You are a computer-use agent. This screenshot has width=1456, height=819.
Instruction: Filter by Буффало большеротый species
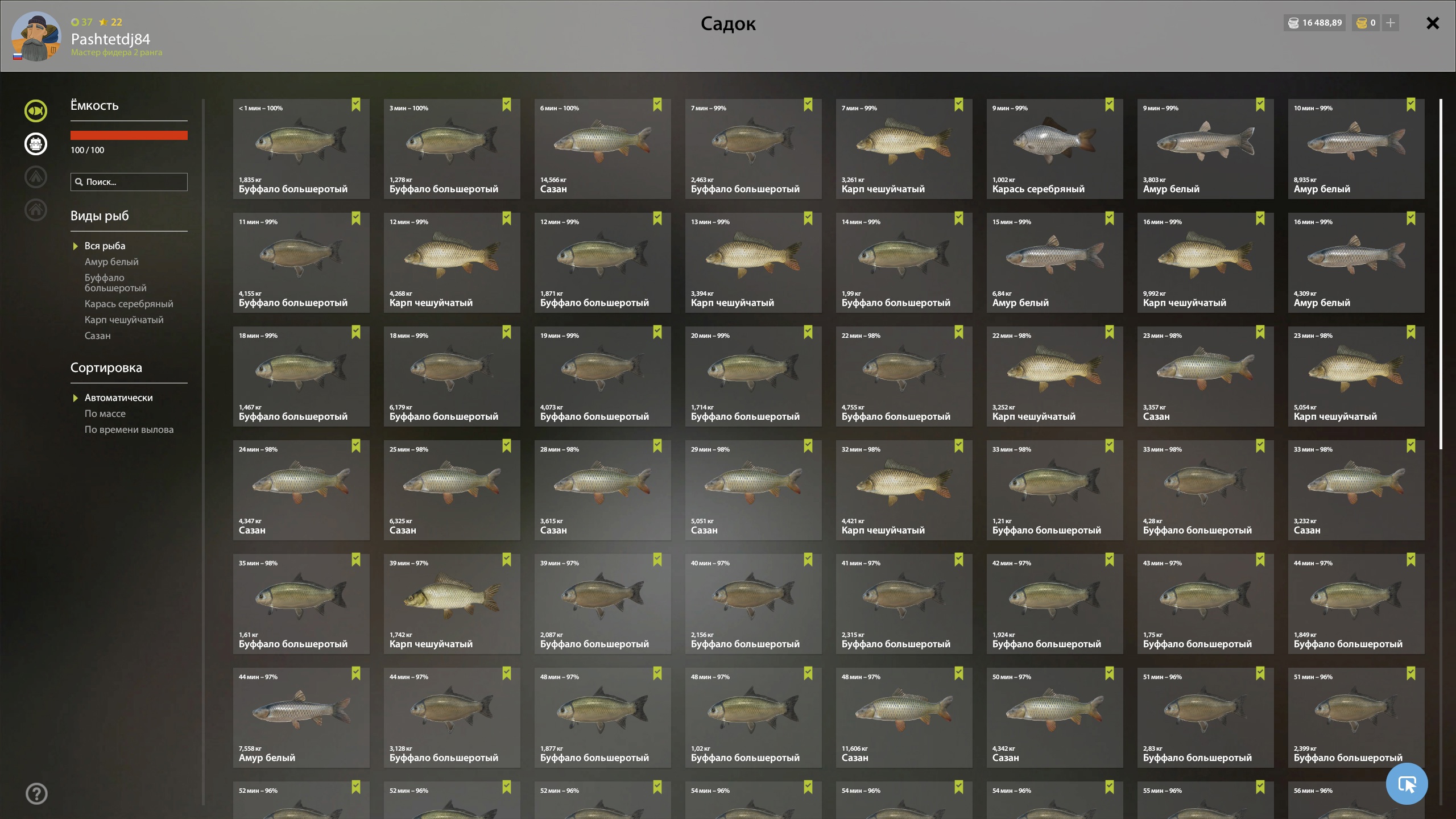tap(115, 283)
